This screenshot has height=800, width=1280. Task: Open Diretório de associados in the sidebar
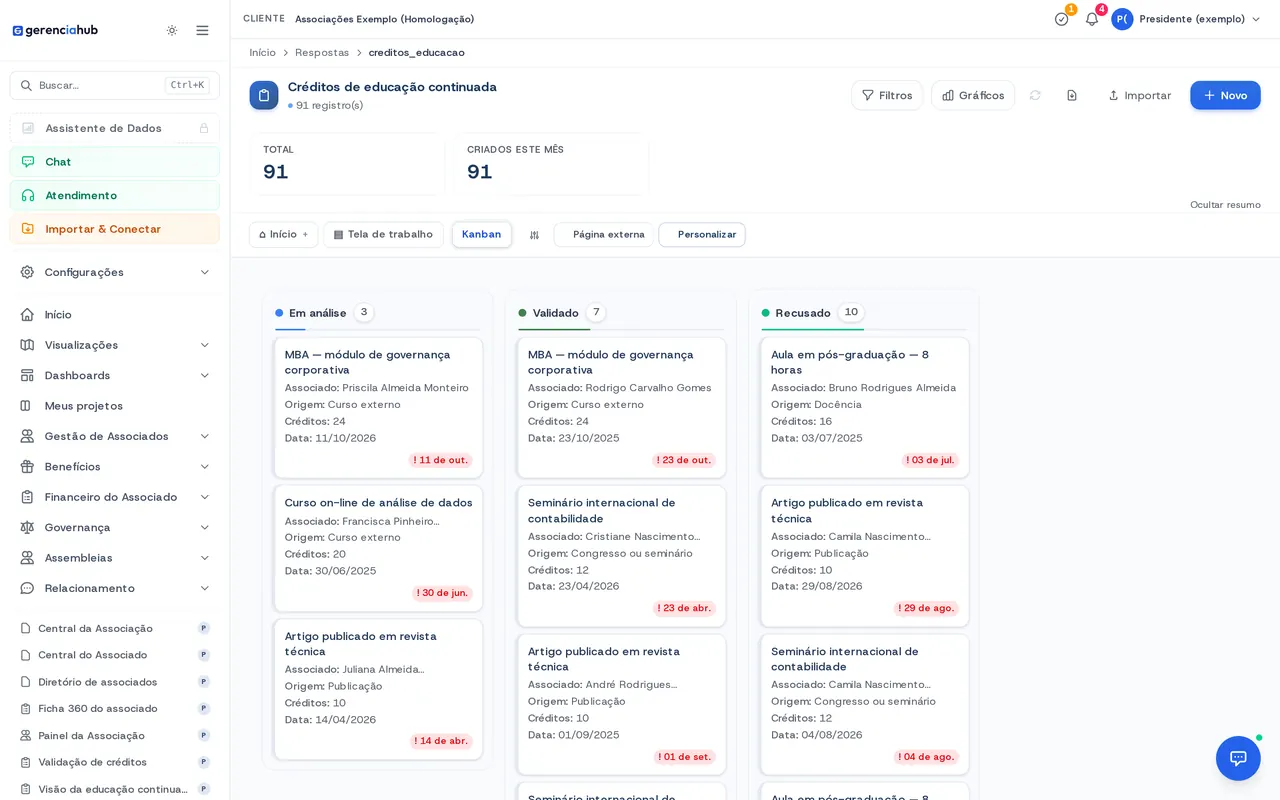[115, 682]
